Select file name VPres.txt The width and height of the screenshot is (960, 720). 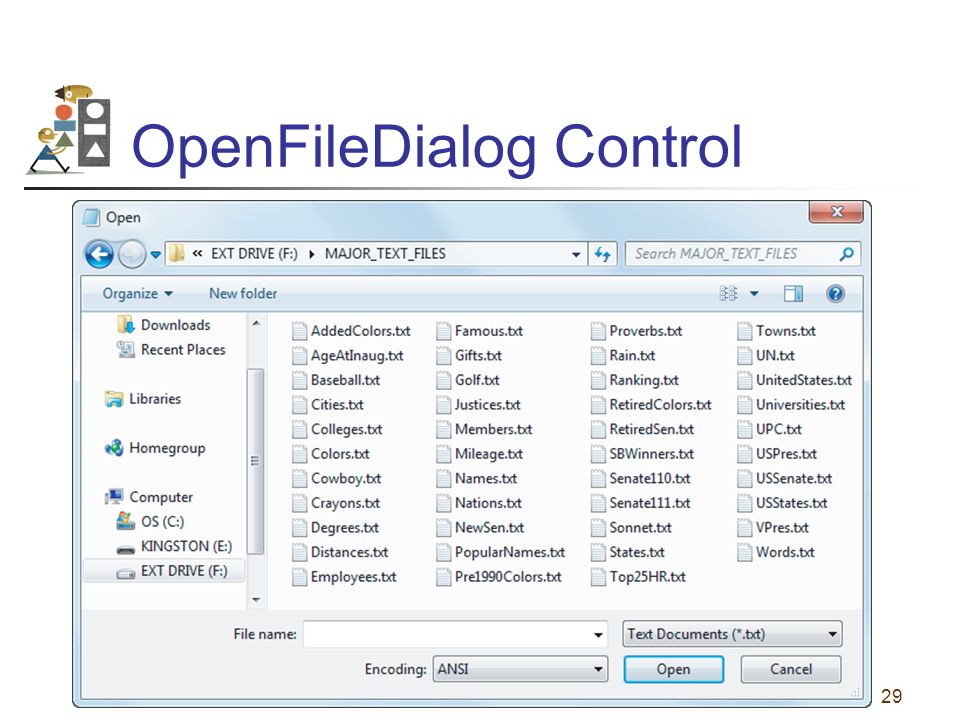pos(782,528)
